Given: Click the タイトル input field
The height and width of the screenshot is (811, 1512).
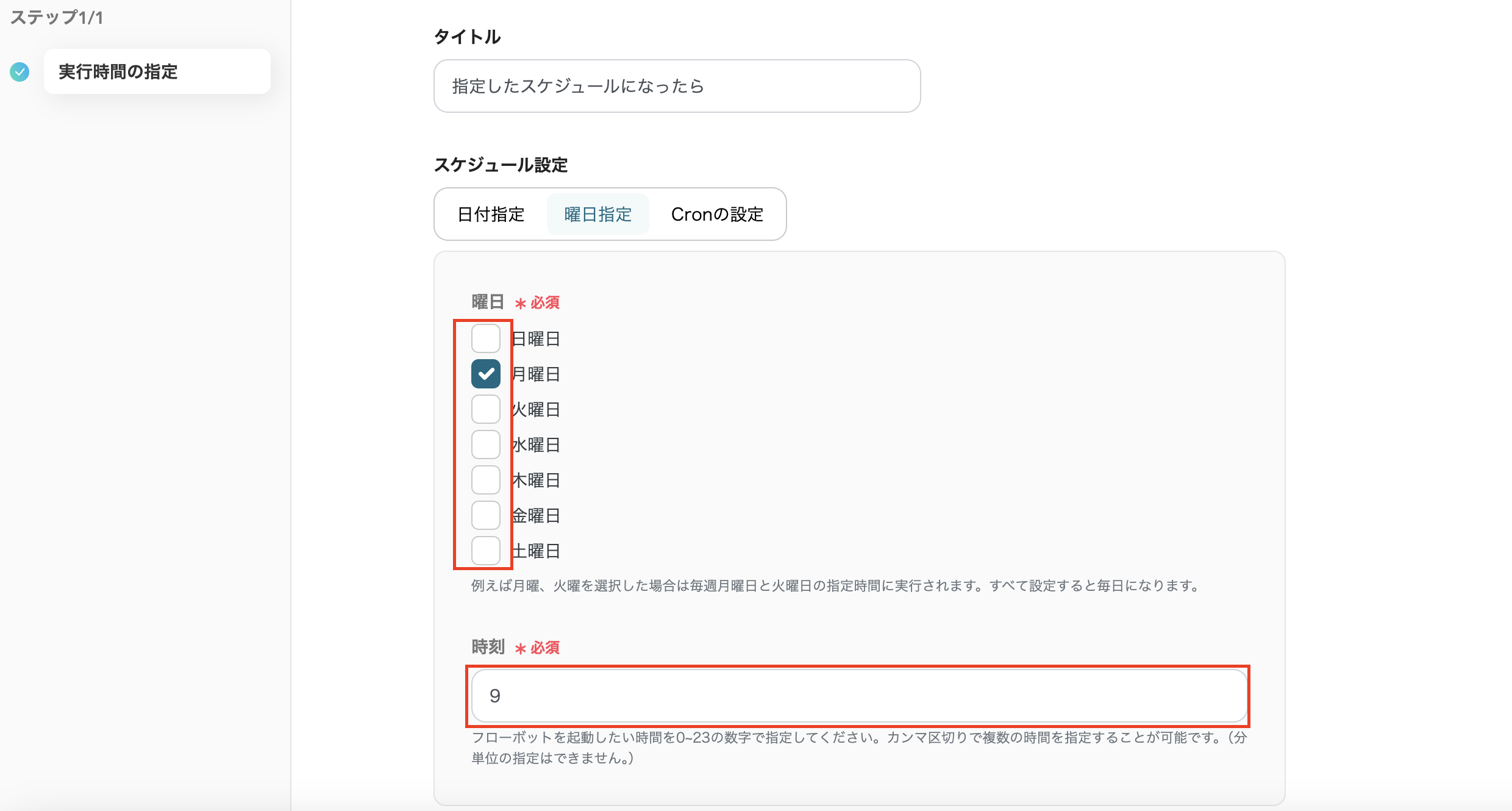Looking at the screenshot, I should 677,86.
